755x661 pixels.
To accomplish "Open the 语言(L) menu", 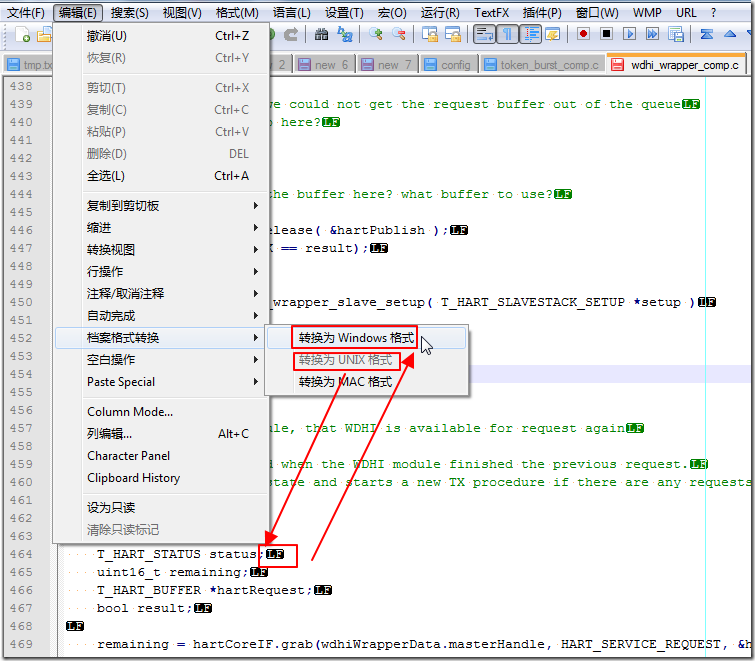I will click(x=292, y=13).
